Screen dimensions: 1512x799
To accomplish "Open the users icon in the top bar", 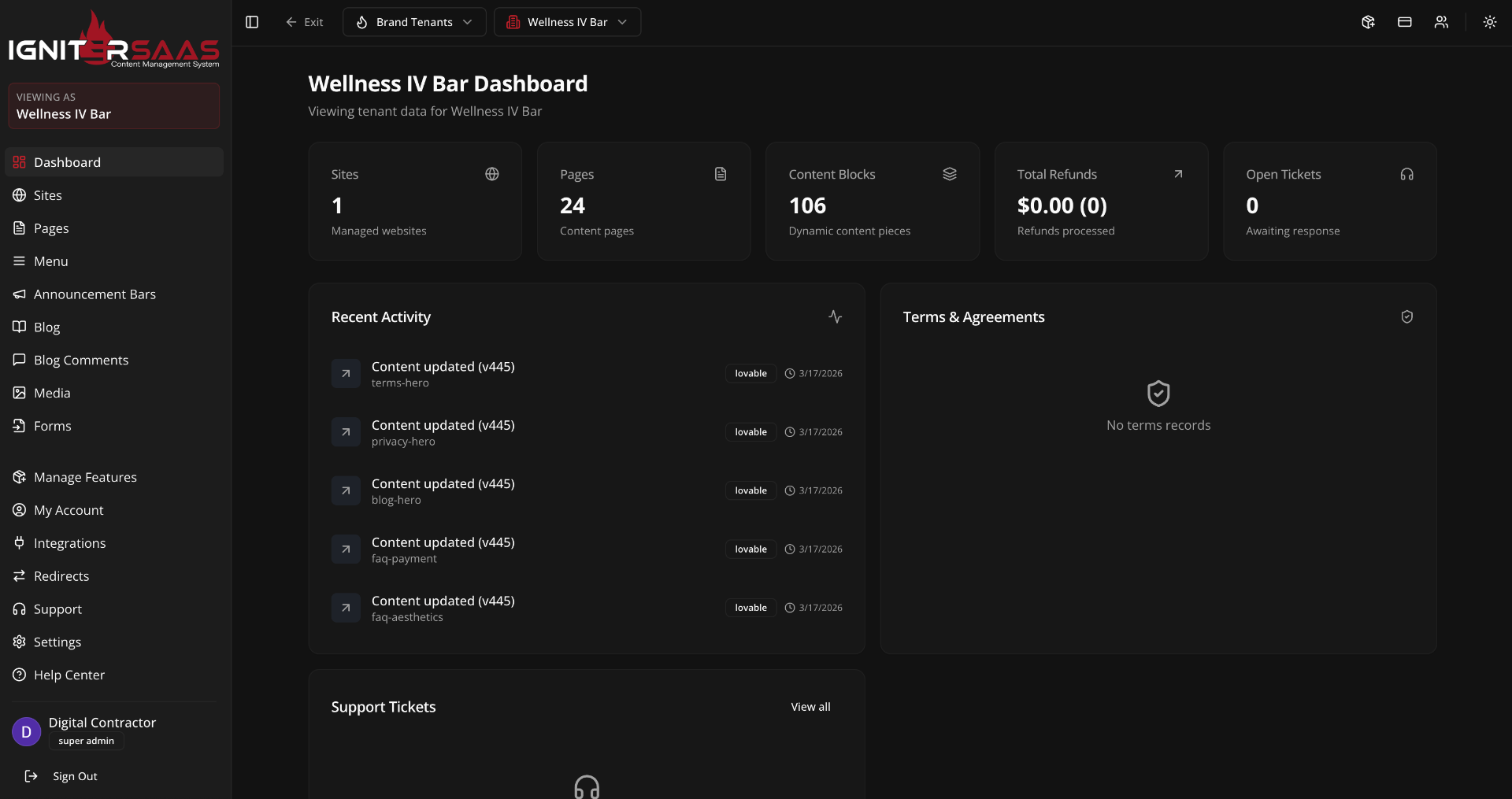I will (1441, 22).
